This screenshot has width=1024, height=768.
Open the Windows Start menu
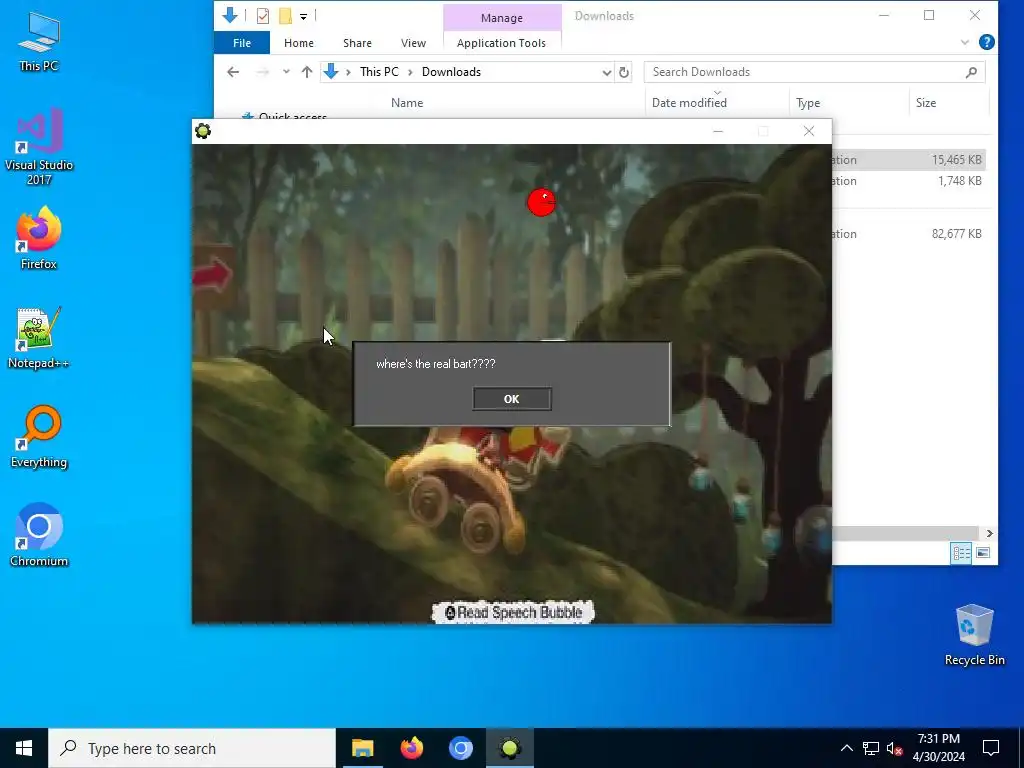(24, 748)
